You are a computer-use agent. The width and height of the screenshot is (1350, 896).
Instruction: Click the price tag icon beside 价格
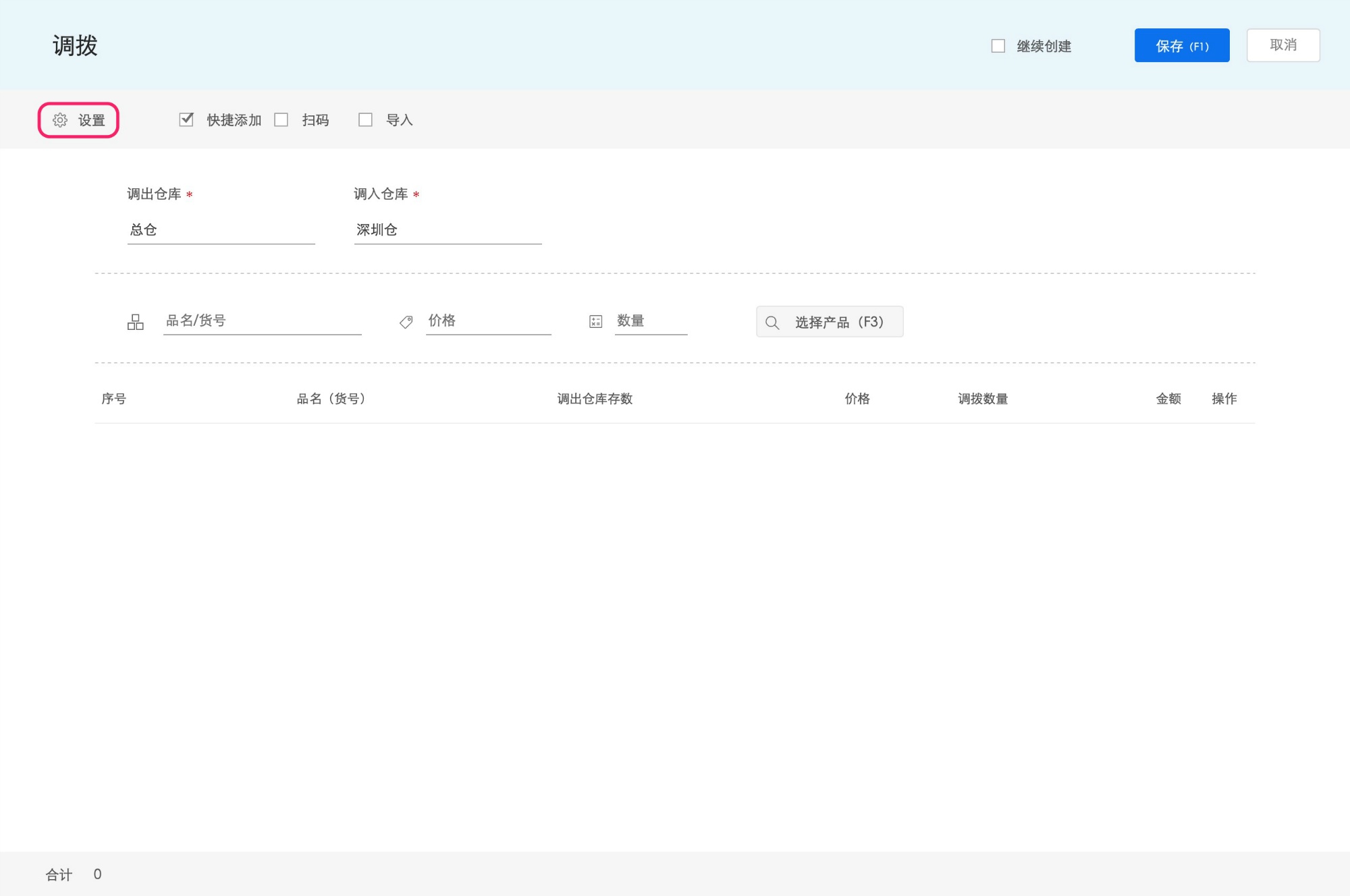pyautogui.click(x=406, y=322)
